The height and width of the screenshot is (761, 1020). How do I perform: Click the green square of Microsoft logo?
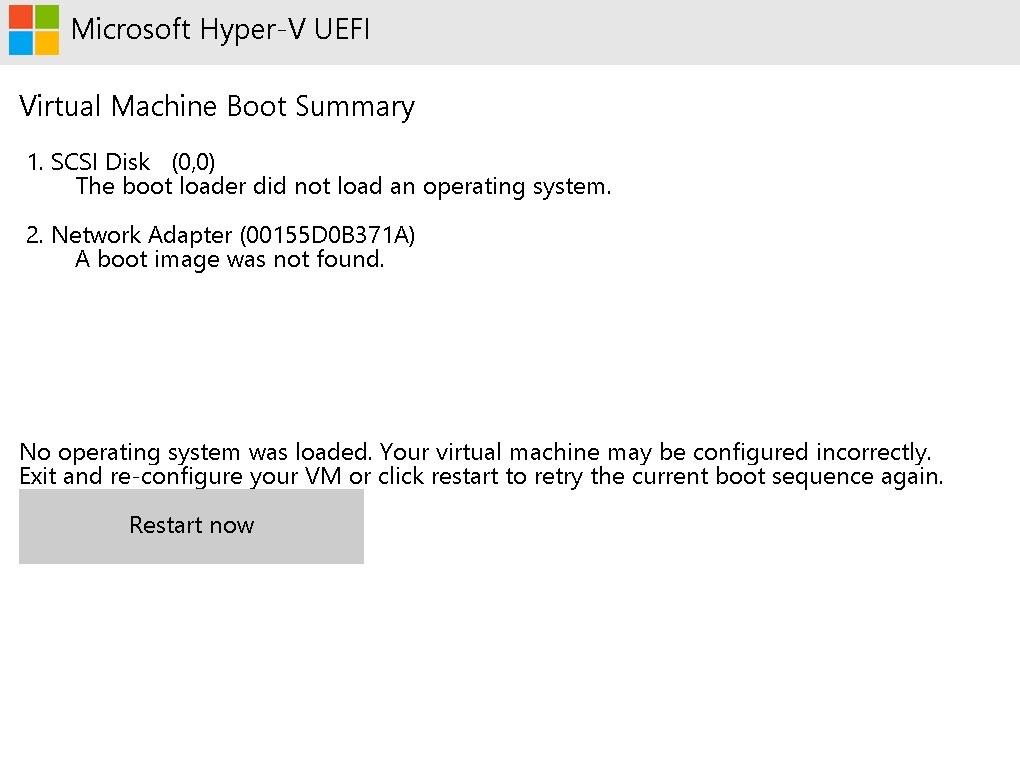pyautogui.click(x=47, y=16)
